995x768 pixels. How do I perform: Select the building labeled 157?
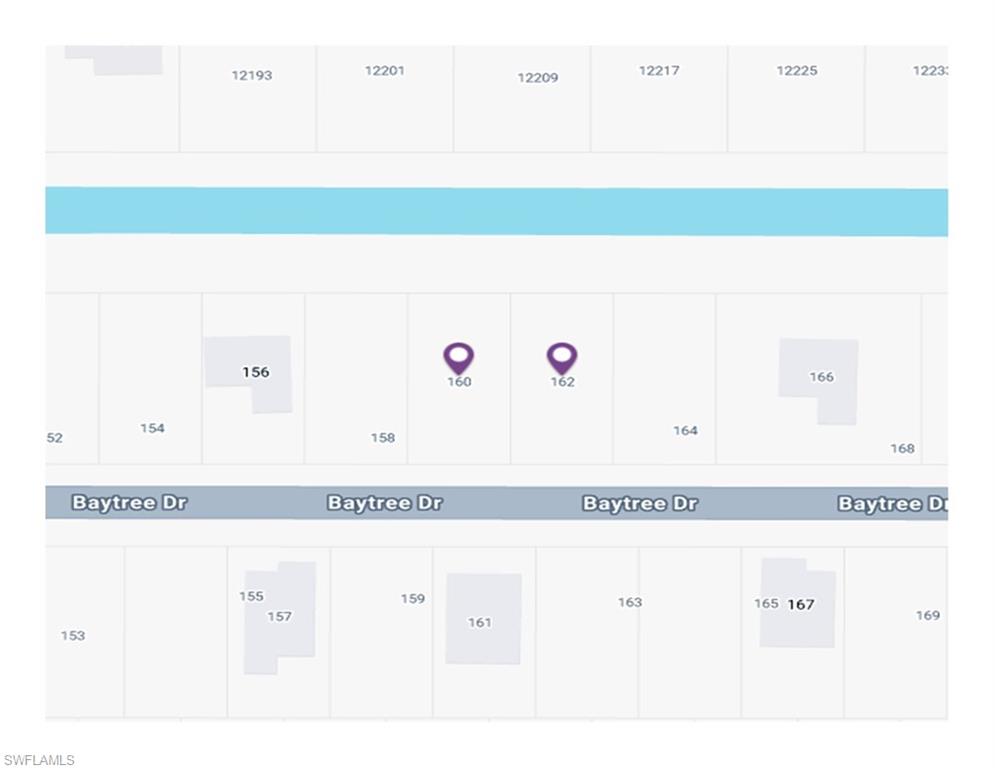click(x=279, y=617)
